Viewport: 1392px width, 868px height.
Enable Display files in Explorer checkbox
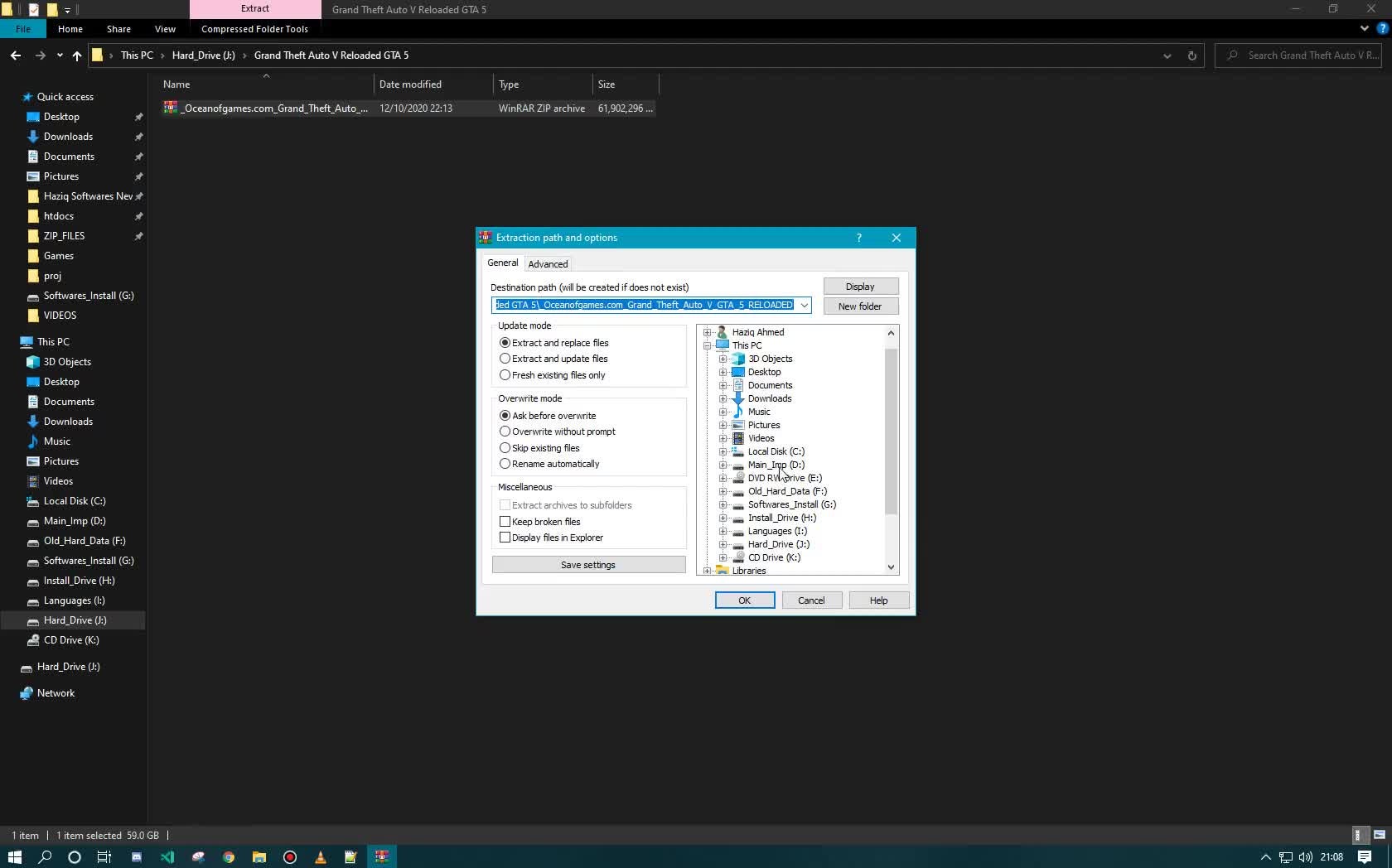tap(505, 538)
